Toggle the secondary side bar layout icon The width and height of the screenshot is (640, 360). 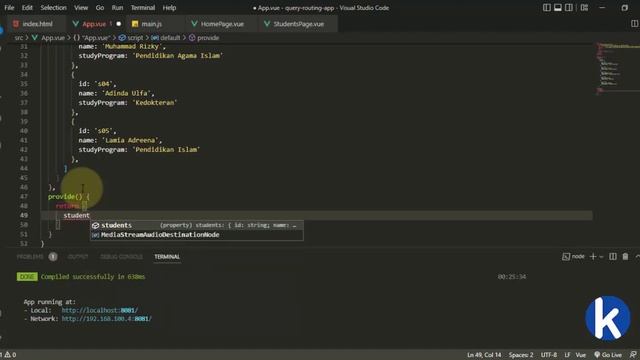pyautogui.click(x=569, y=8)
